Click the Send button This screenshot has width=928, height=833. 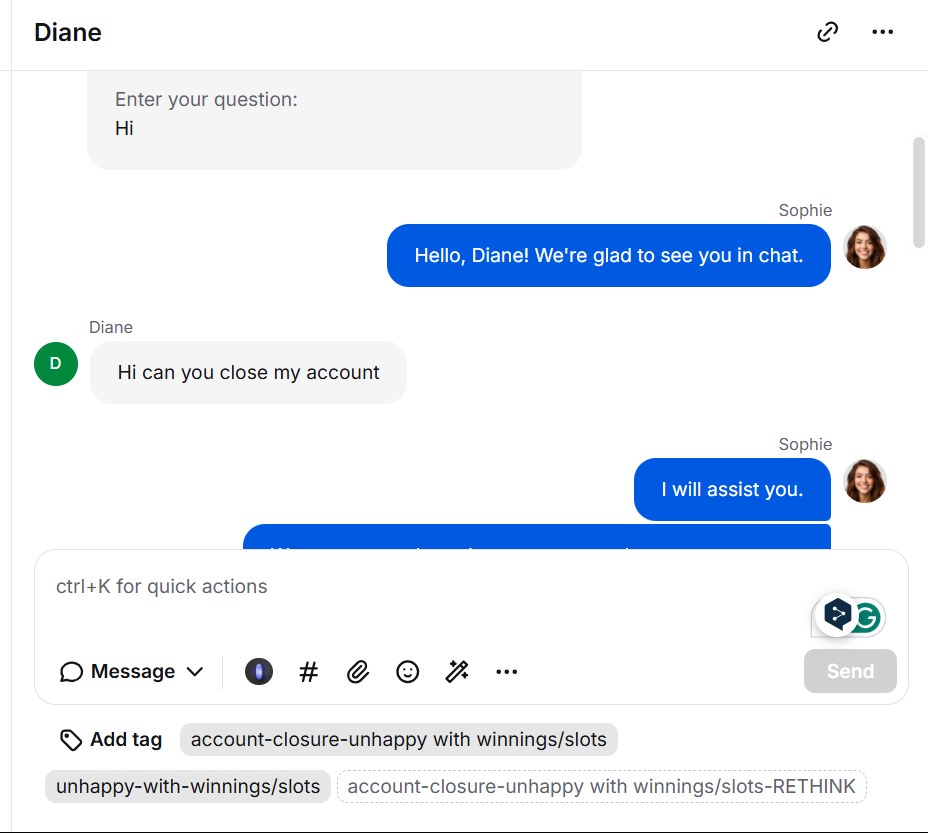coord(850,671)
